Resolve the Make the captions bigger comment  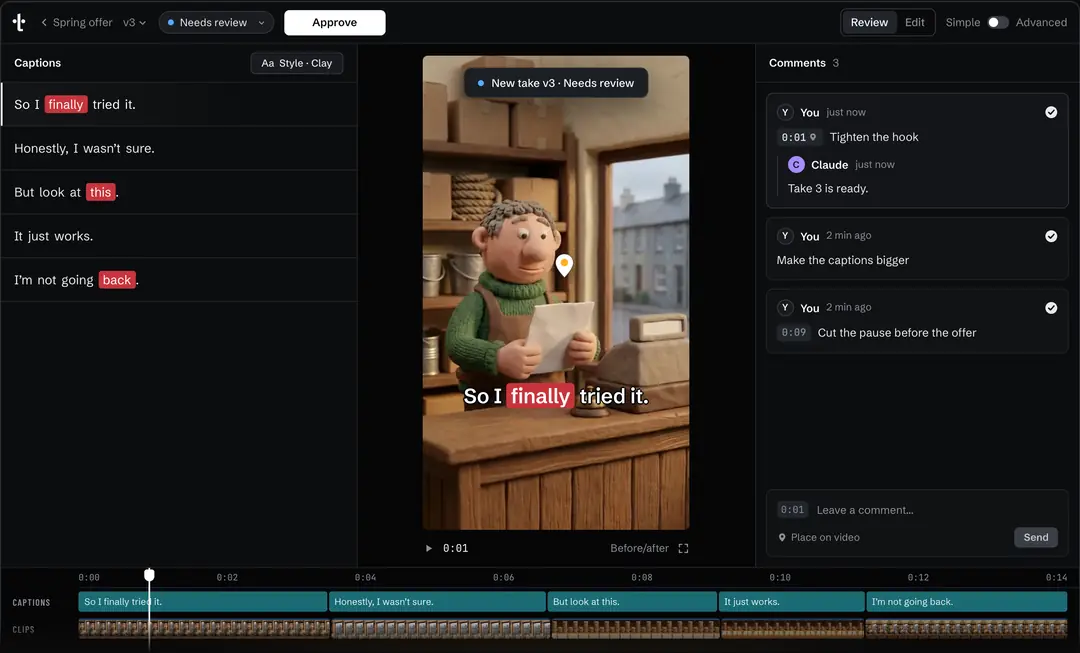[1051, 236]
